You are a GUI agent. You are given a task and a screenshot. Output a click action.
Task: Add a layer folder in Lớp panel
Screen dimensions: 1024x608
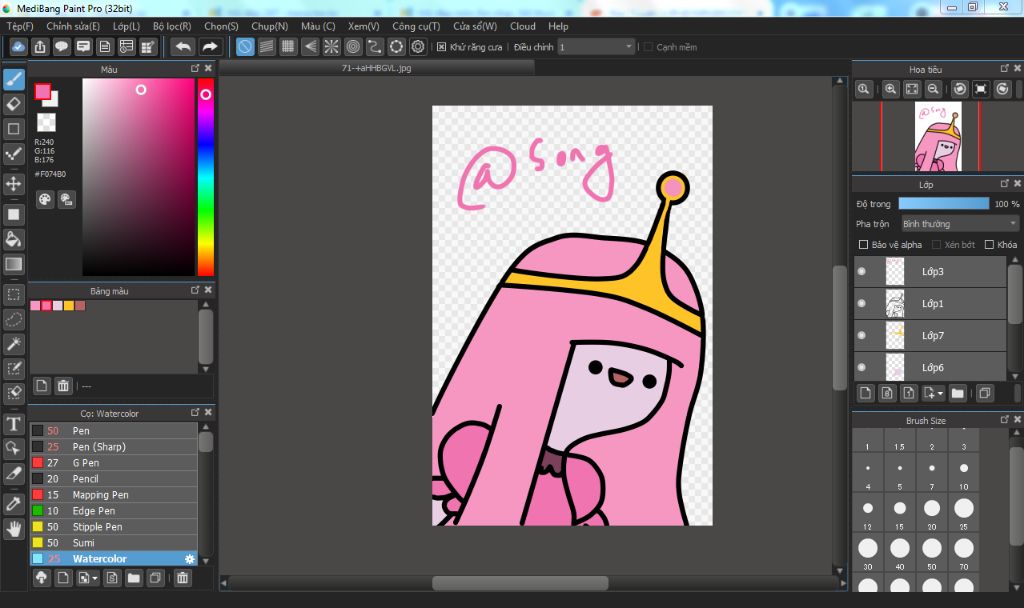(957, 393)
